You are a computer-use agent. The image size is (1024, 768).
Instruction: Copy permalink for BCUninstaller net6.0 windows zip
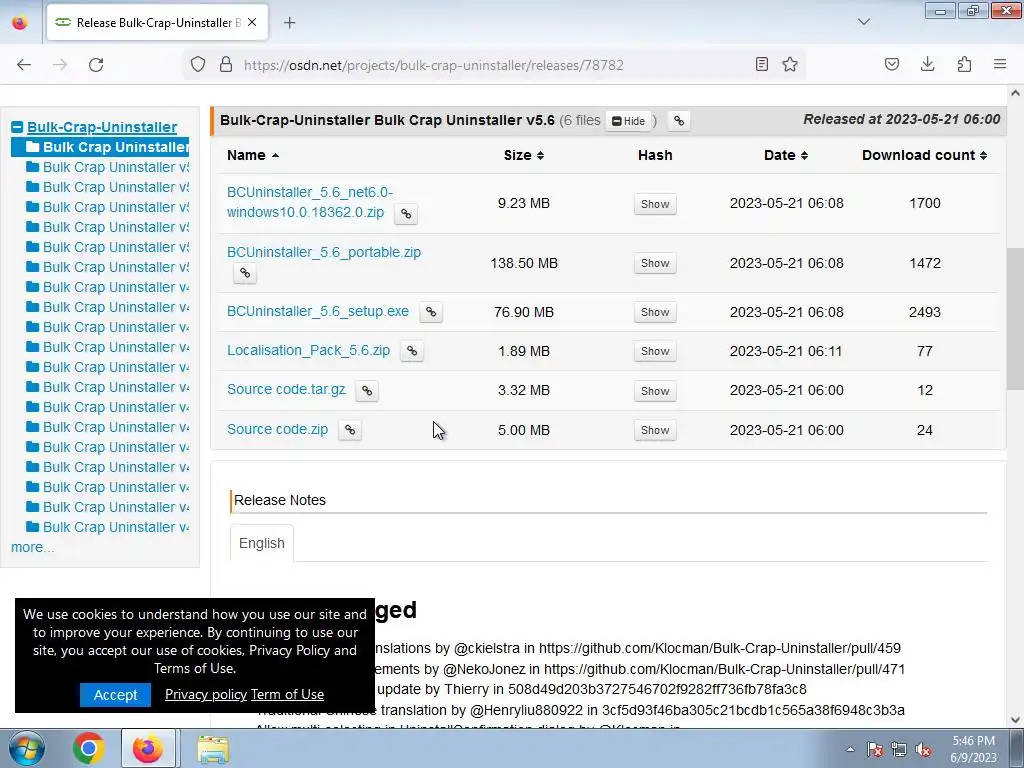(406, 214)
